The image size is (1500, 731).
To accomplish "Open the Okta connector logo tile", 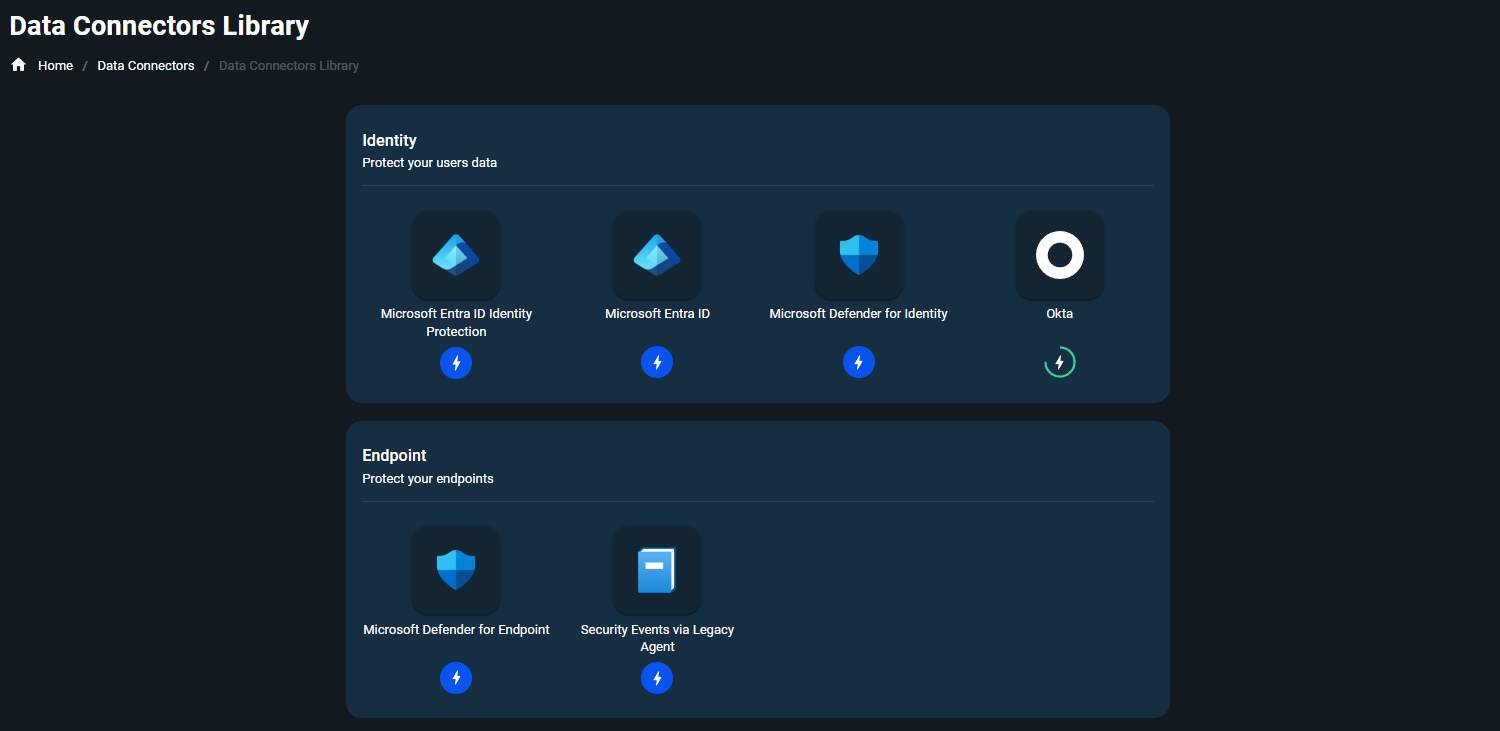I will coord(1060,255).
